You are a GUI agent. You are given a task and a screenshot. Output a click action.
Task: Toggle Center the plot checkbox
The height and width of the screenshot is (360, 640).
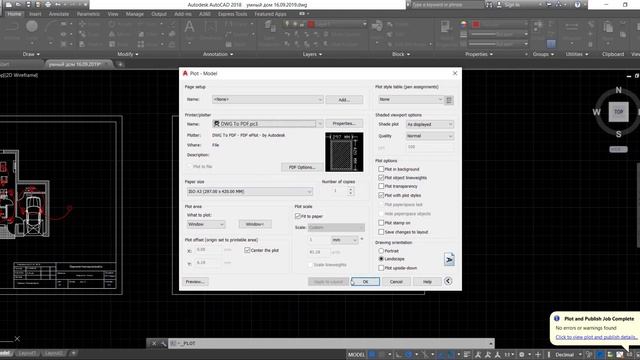247,250
